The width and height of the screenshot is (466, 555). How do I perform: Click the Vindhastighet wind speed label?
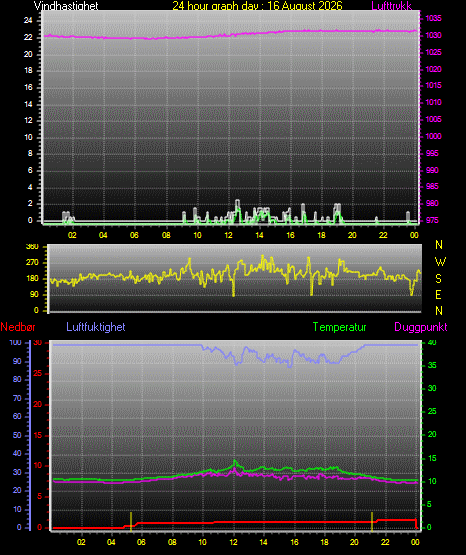pos(66,6)
